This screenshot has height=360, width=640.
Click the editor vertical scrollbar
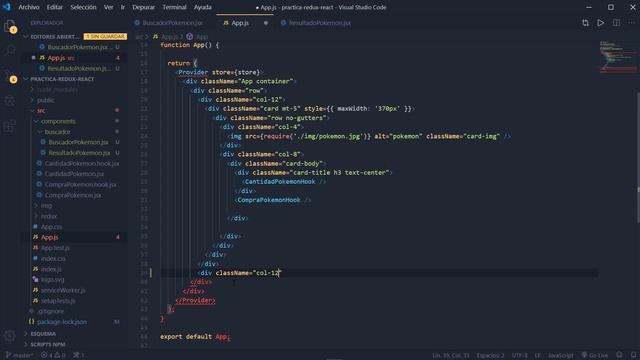(x=637, y=157)
